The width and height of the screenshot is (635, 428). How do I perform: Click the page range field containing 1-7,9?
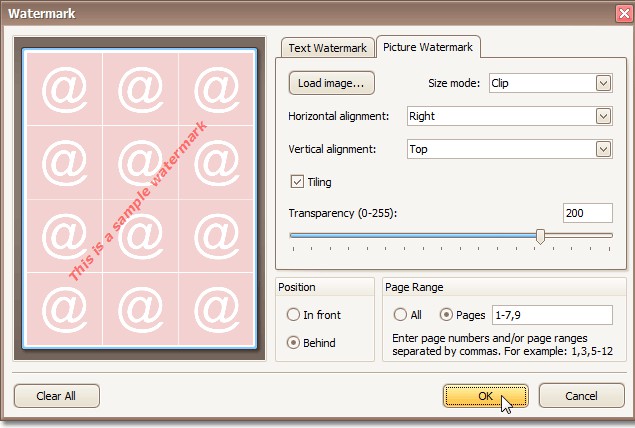tap(552, 315)
